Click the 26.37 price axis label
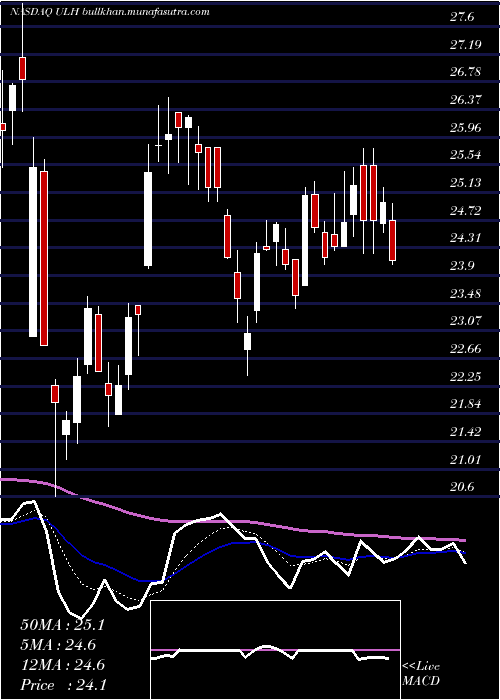The height and width of the screenshot is (700, 500). pos(466,100)
